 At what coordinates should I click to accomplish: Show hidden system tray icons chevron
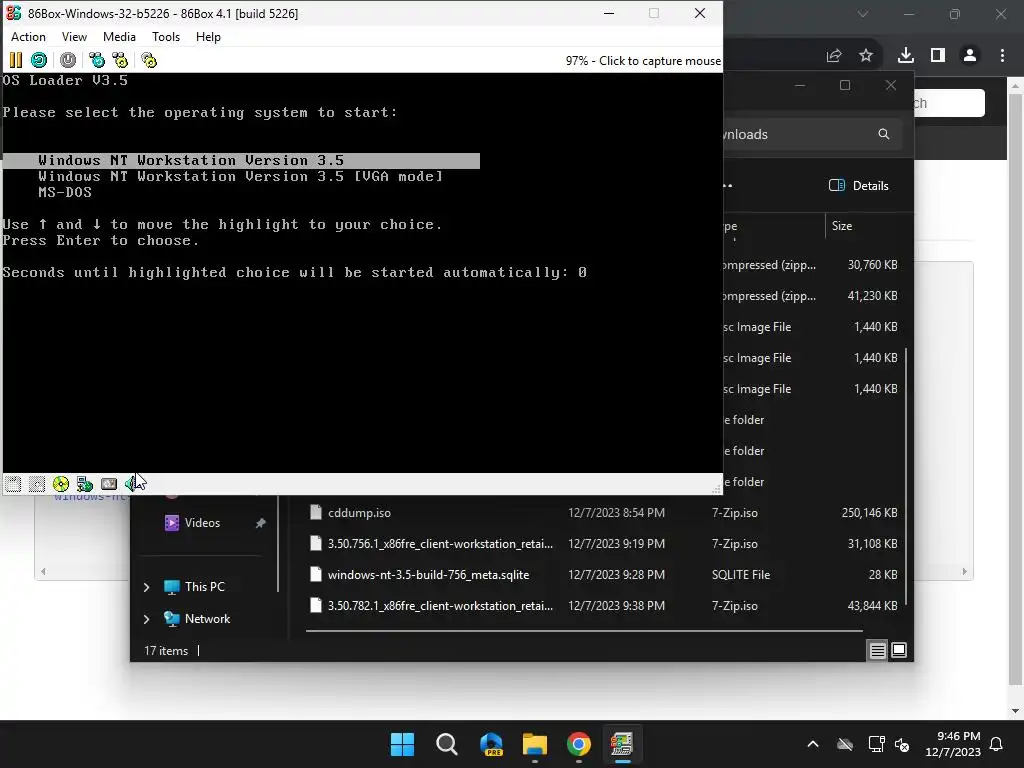813,744
